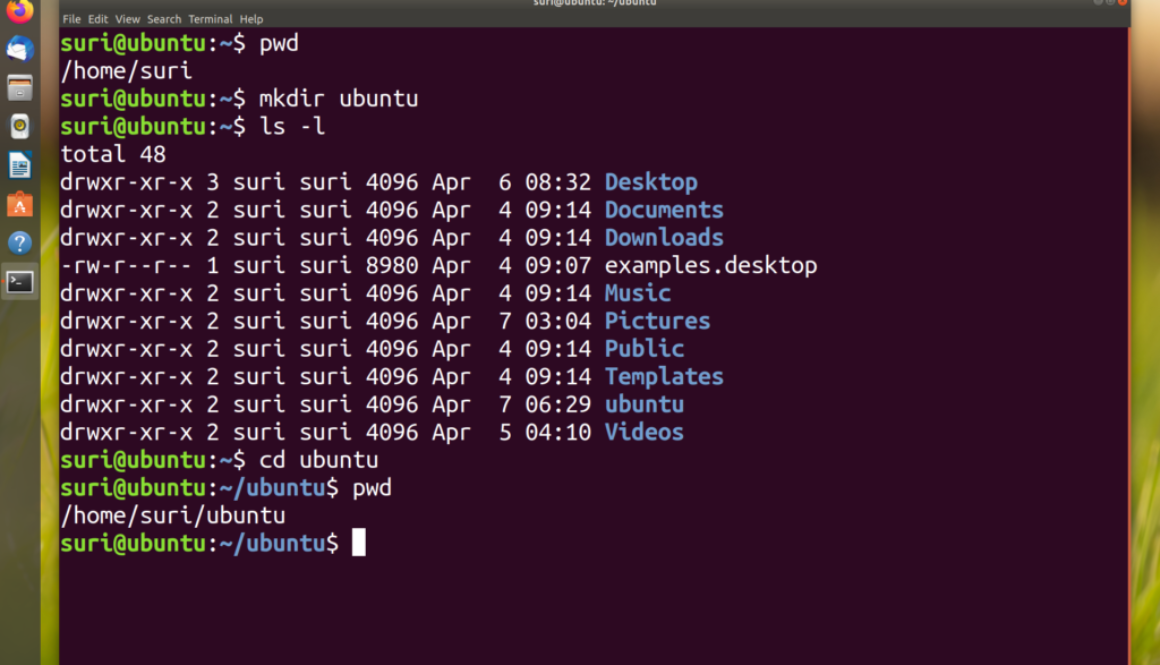1160x665 pixels.
Task: Click the examples.desktop filename in the output
Action: pos(710,266)
